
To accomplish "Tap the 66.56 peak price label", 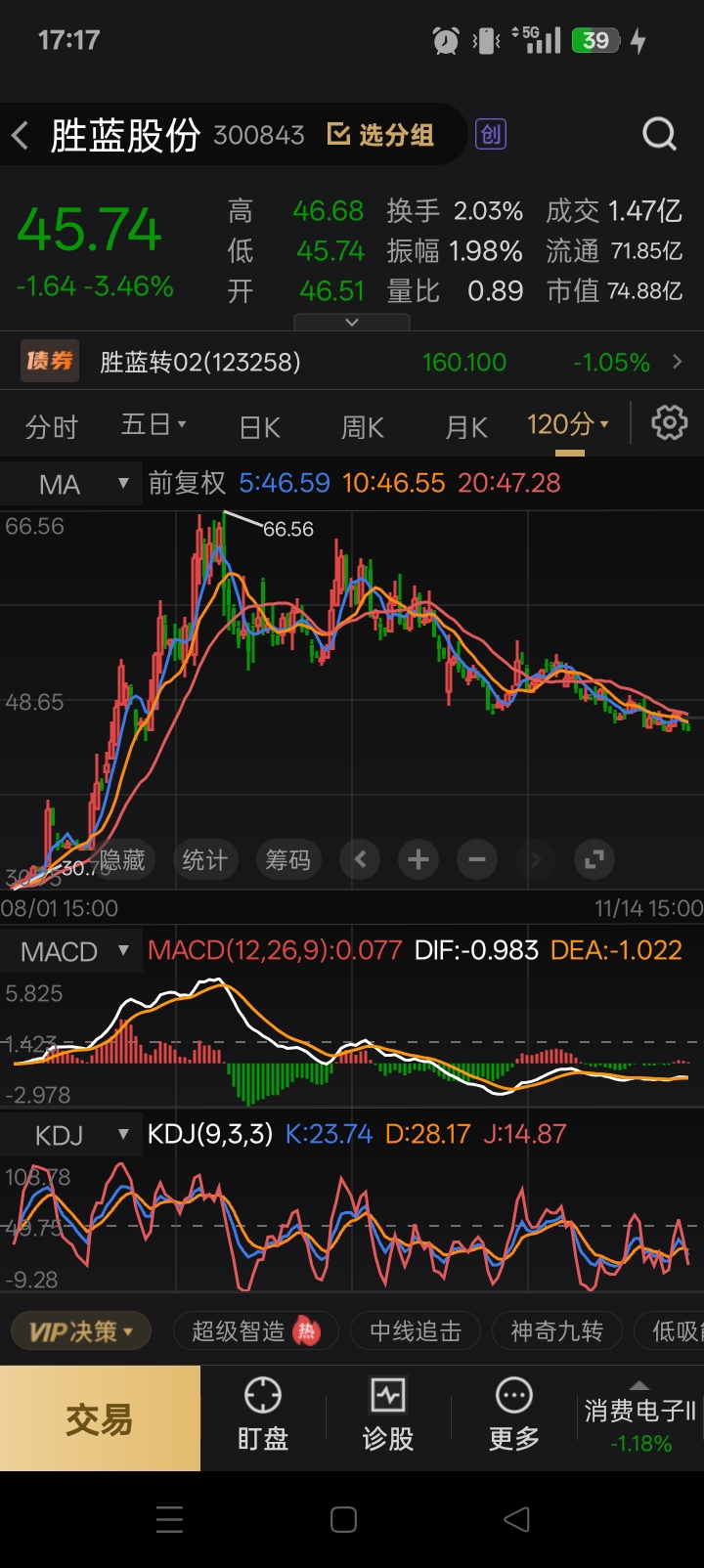I will [x=288, y=529].
